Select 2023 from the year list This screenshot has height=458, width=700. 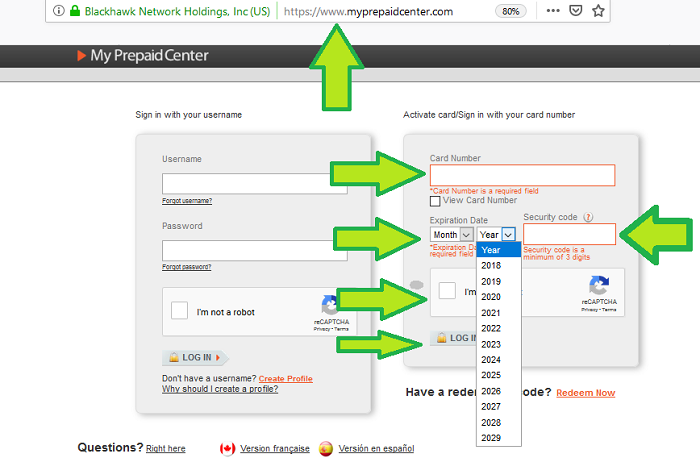click(499, 345)
